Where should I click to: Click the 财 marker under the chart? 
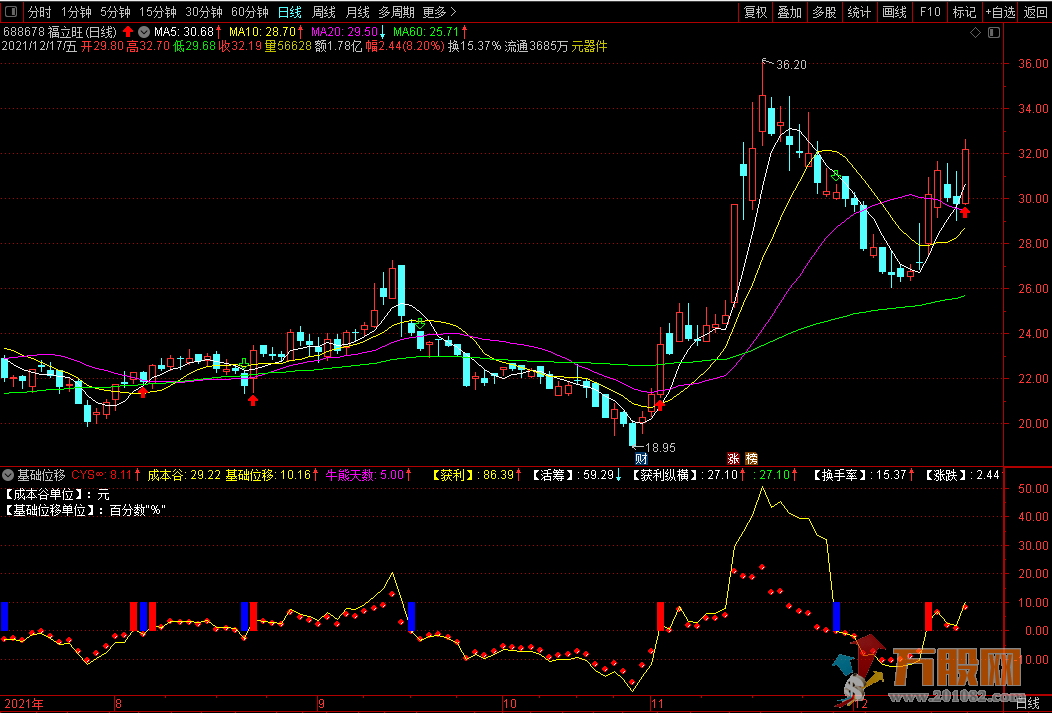[x=641, y=459]
